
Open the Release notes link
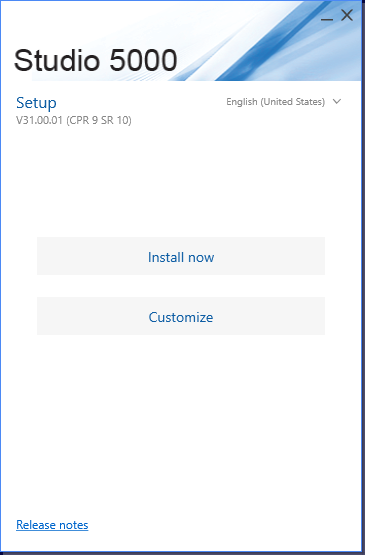point(52,525)
